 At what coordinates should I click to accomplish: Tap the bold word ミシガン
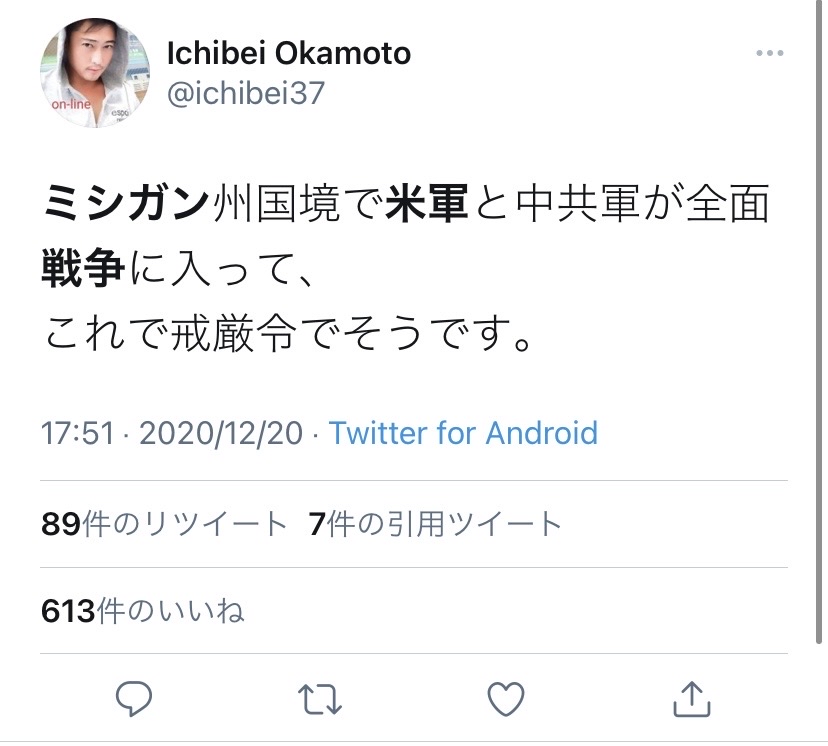pyautogui.click(x=127, y=203)
